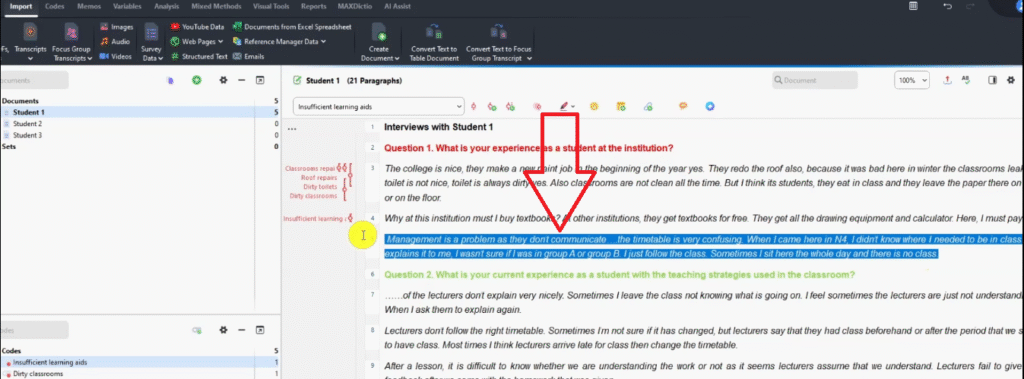Click the link icon in coding toolbar
Screen dimensions: 1024x379
pos(648,106)
